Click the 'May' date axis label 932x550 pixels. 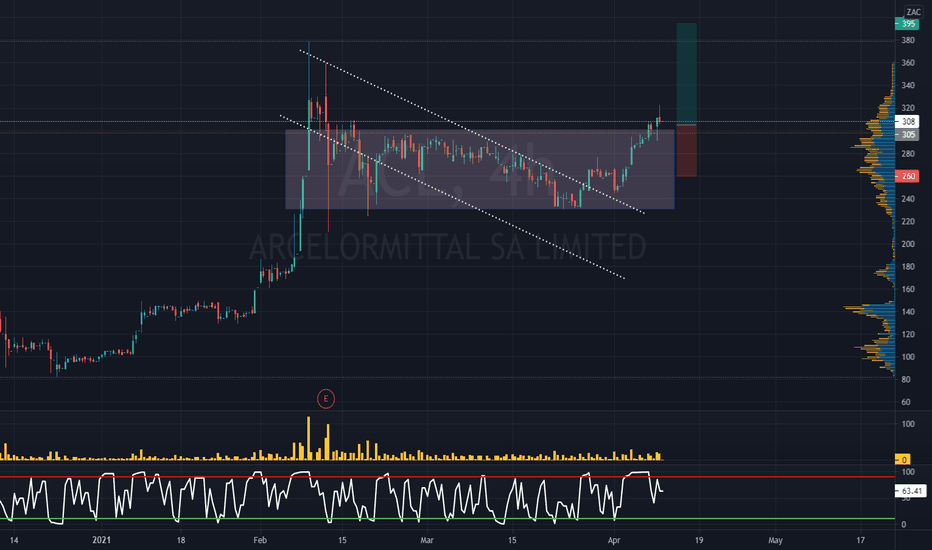tap(775, 540)
